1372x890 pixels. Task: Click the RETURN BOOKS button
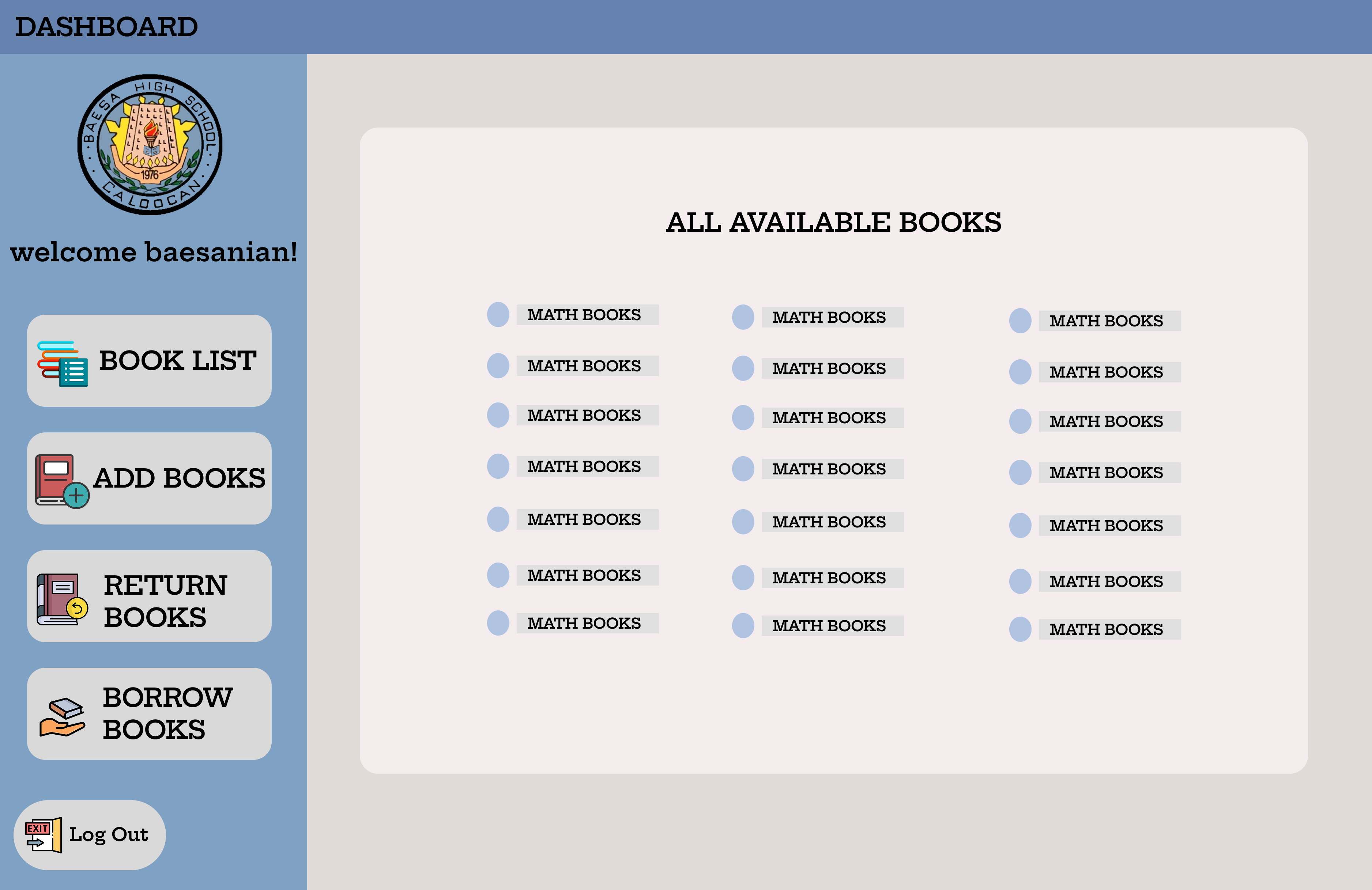(149, 599)
